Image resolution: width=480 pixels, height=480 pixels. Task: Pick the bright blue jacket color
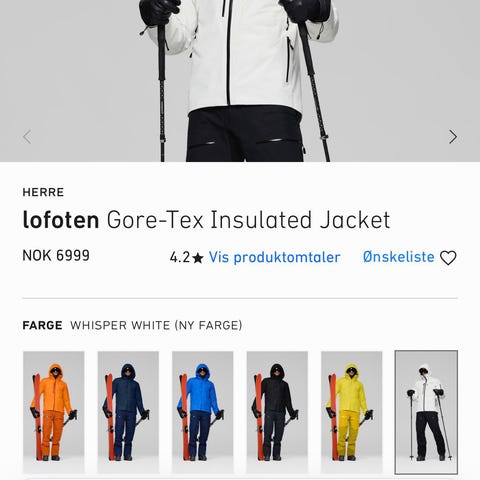pyautogui.click(x=202, y=412)
